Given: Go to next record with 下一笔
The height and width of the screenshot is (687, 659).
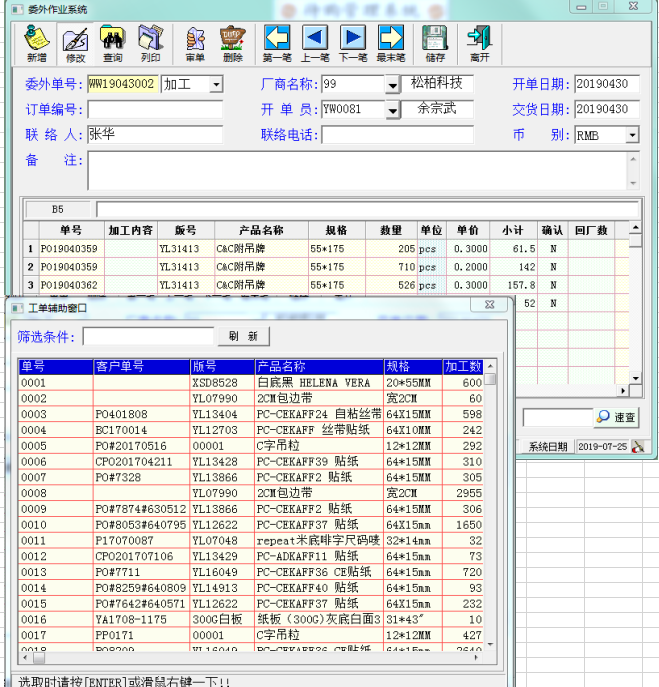Looking at the screenshot, I should (x=353, y=44).
